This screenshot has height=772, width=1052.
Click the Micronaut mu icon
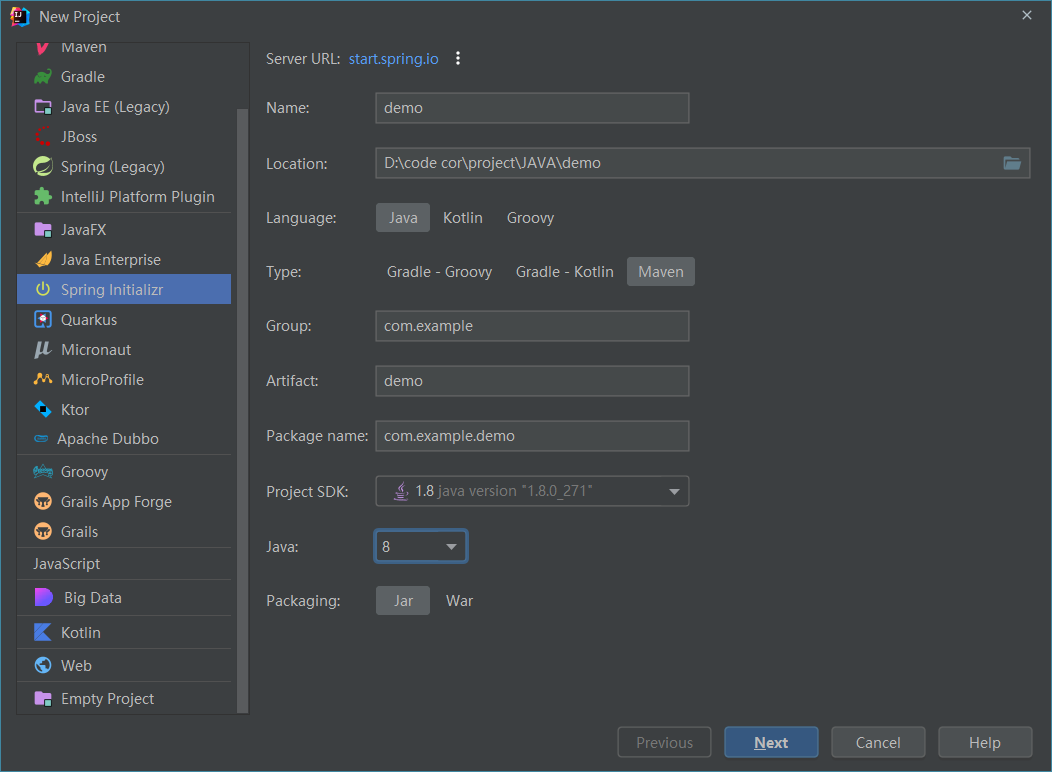point(43,349)
